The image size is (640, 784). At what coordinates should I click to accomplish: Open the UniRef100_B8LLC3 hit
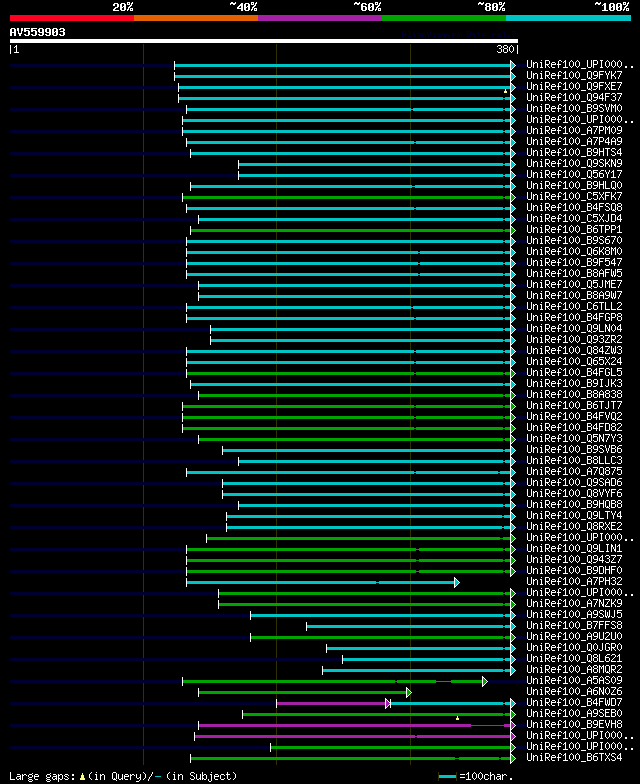click(x=574, y=460)
